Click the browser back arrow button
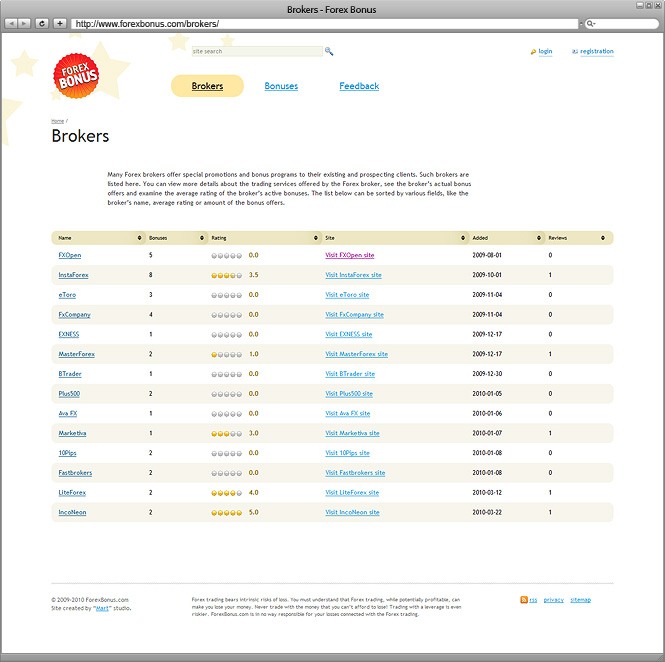Image resolution: width=665 pixels, height=662 pixels. pyautogui.click(x=11, y=23)
